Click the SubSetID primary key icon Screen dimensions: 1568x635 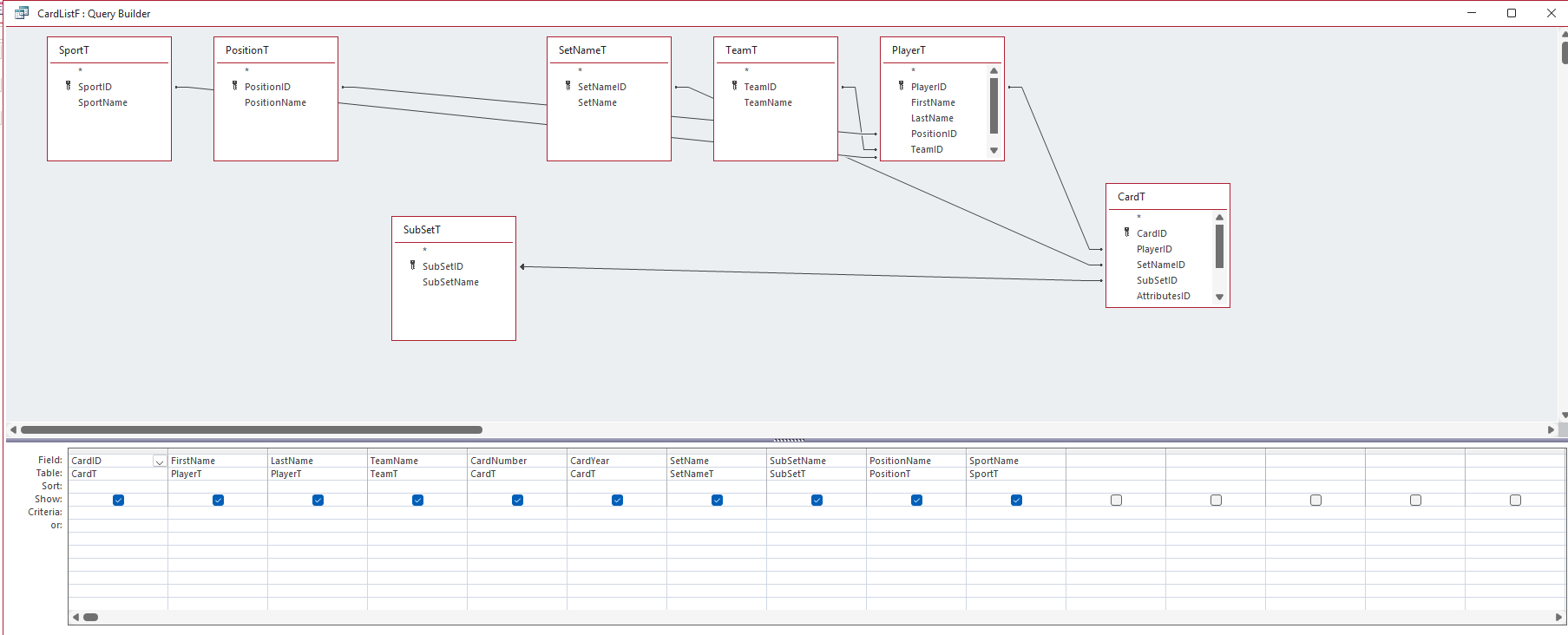point(413,265)
